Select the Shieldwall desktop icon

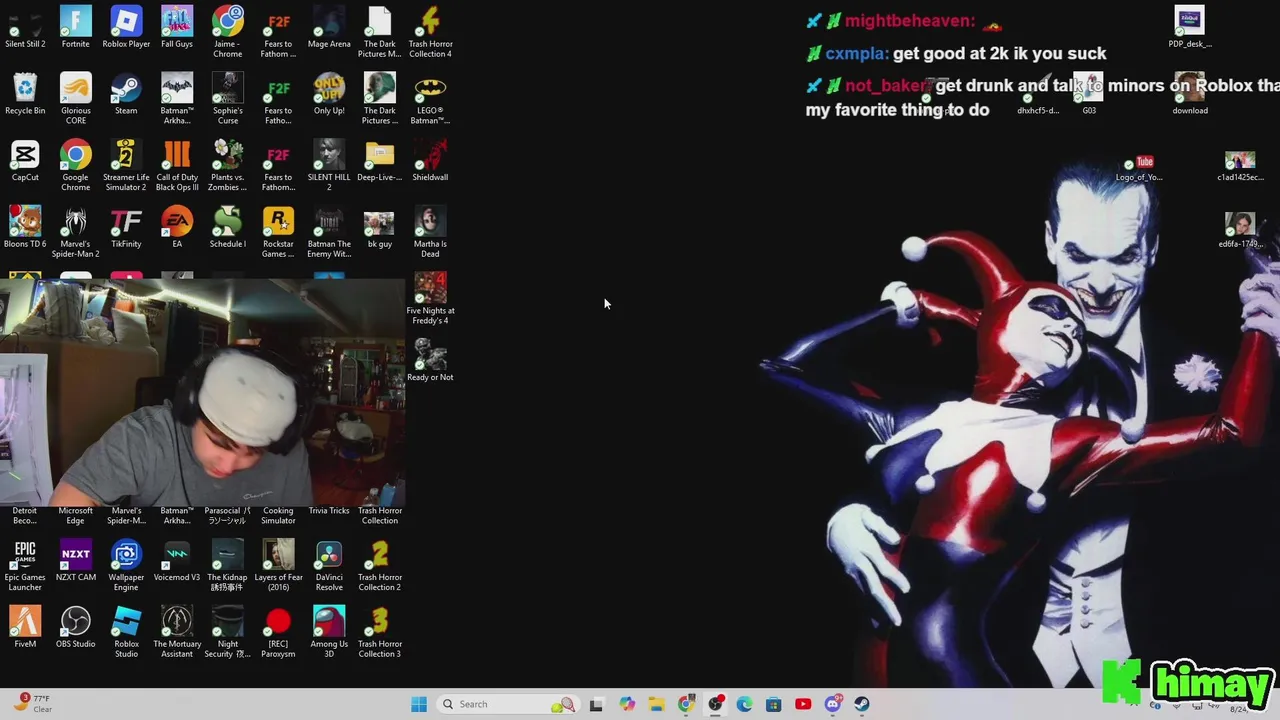[x=430, y=161]
